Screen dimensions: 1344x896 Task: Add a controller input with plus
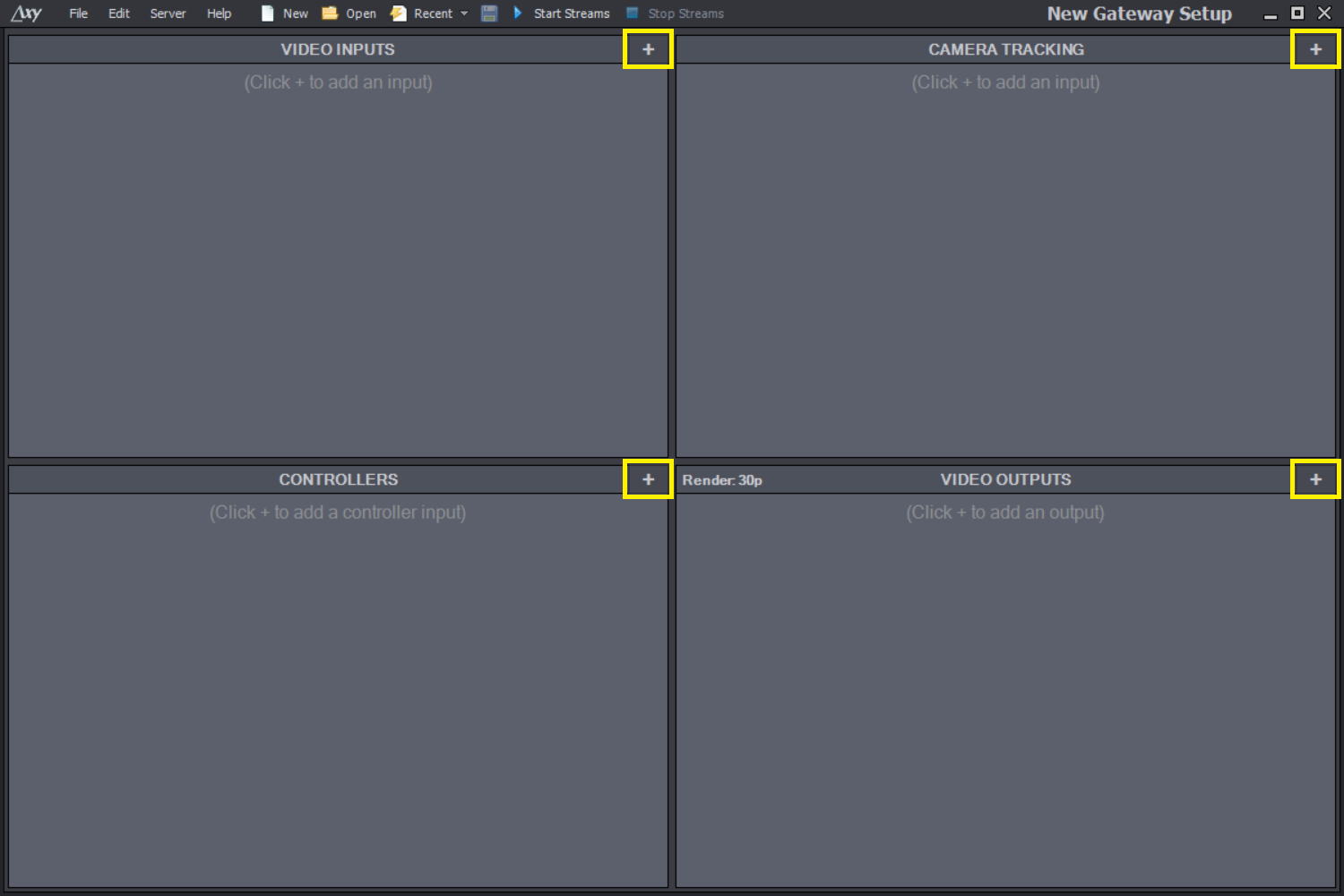click(648, 479)
